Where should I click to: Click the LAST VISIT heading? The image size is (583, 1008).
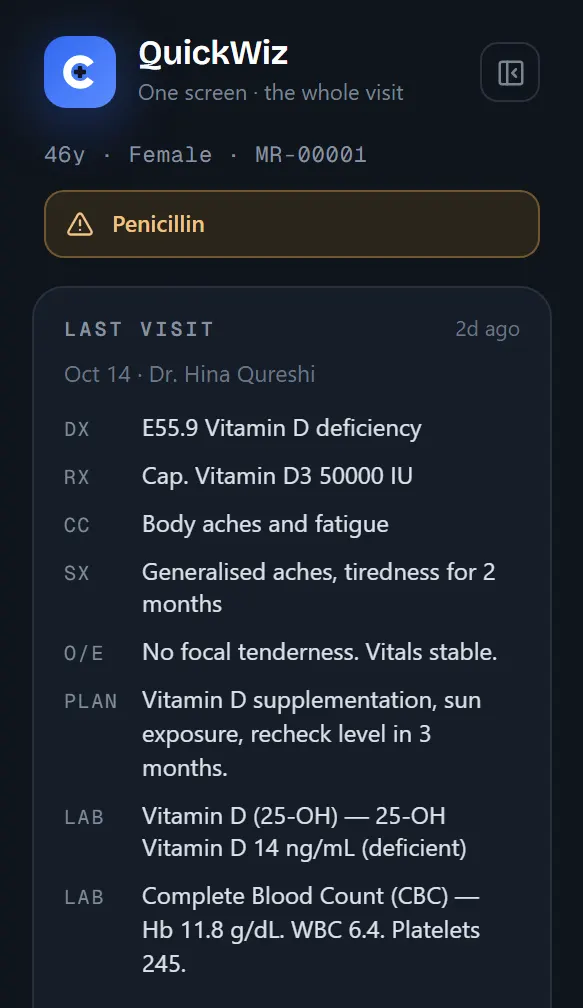click(x=139, y=329)
